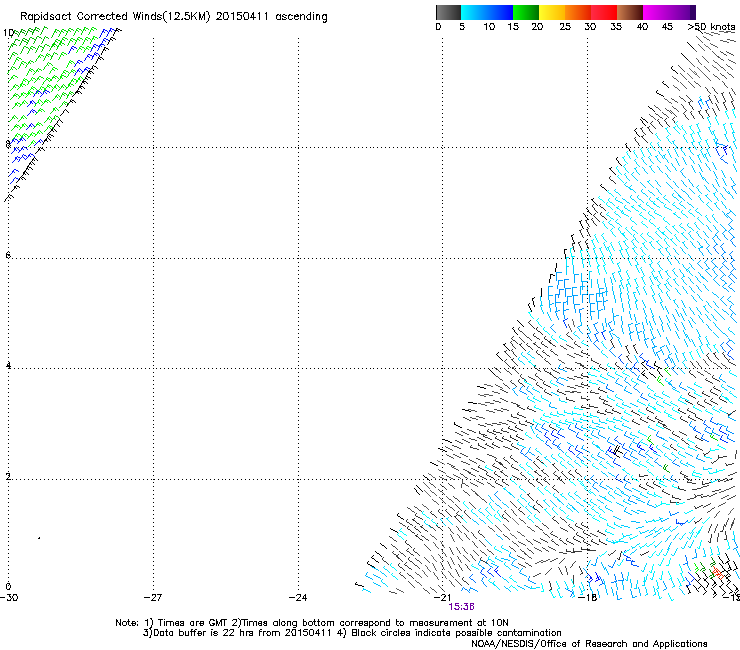This screenshot has width=740, height=650.
Task: Click the '-18' longitude axis label
Action: click(x=588, y=597)
